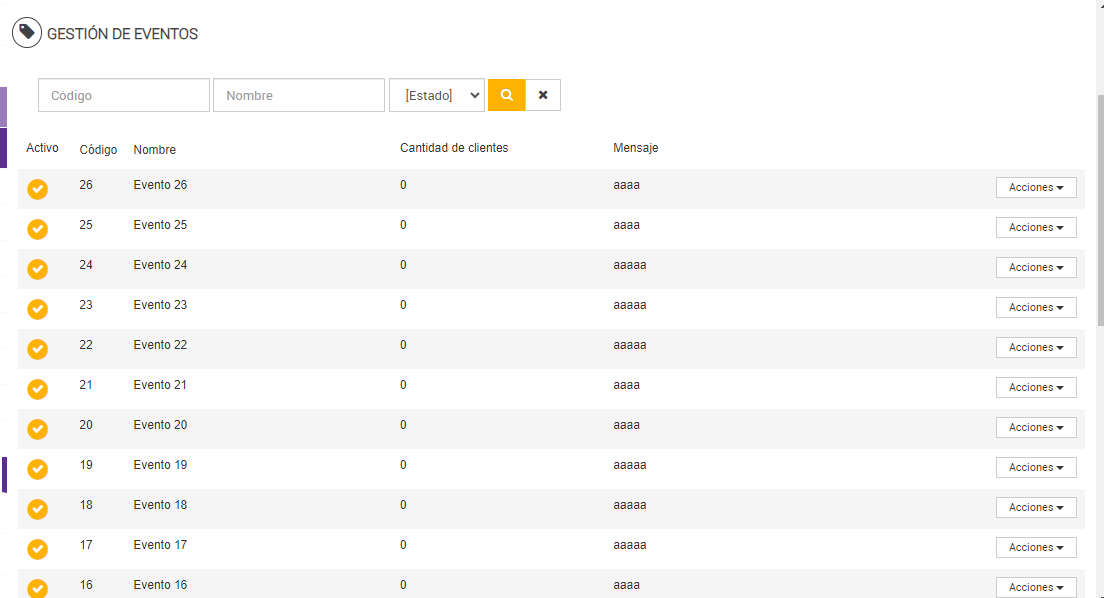Click into the Nombre filter field
This screenshot has height=598, width=1104.
pyautogui.click(x=298, y=95)
